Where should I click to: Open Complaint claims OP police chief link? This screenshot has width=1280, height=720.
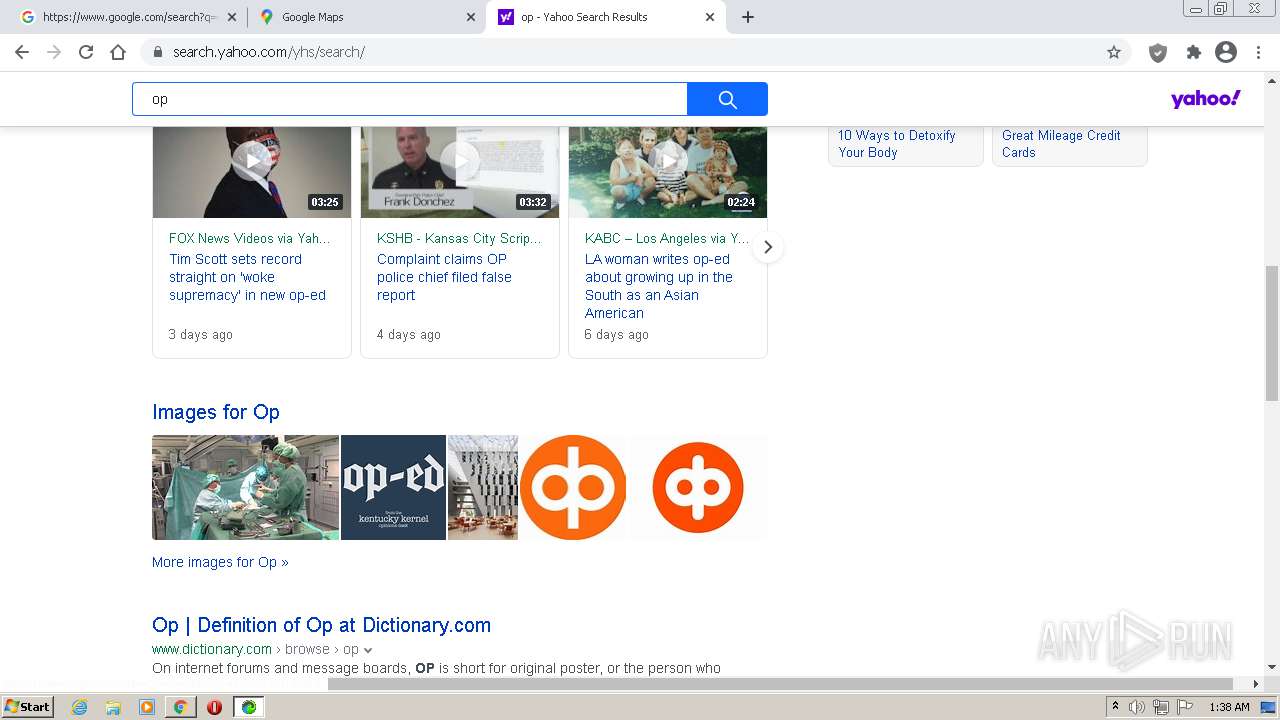pos(444,277)
